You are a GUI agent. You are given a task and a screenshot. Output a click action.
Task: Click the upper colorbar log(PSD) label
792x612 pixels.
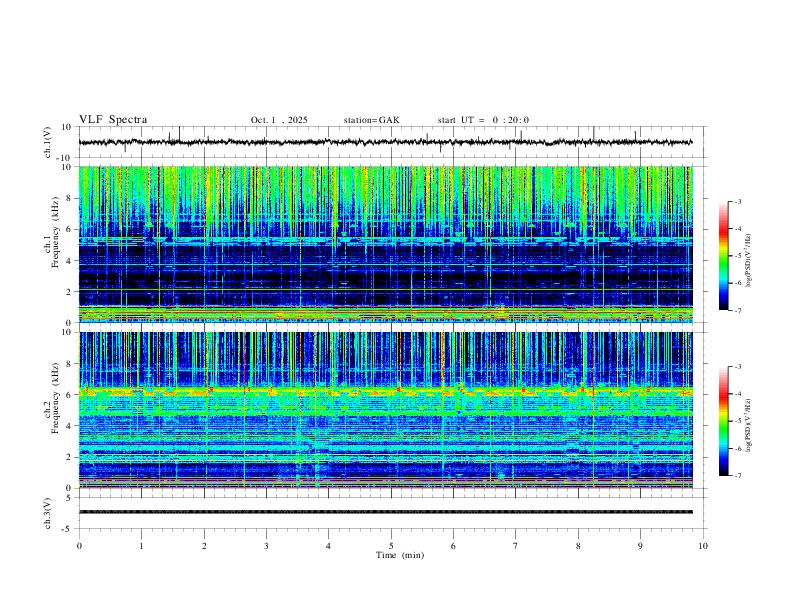(749, 260)
